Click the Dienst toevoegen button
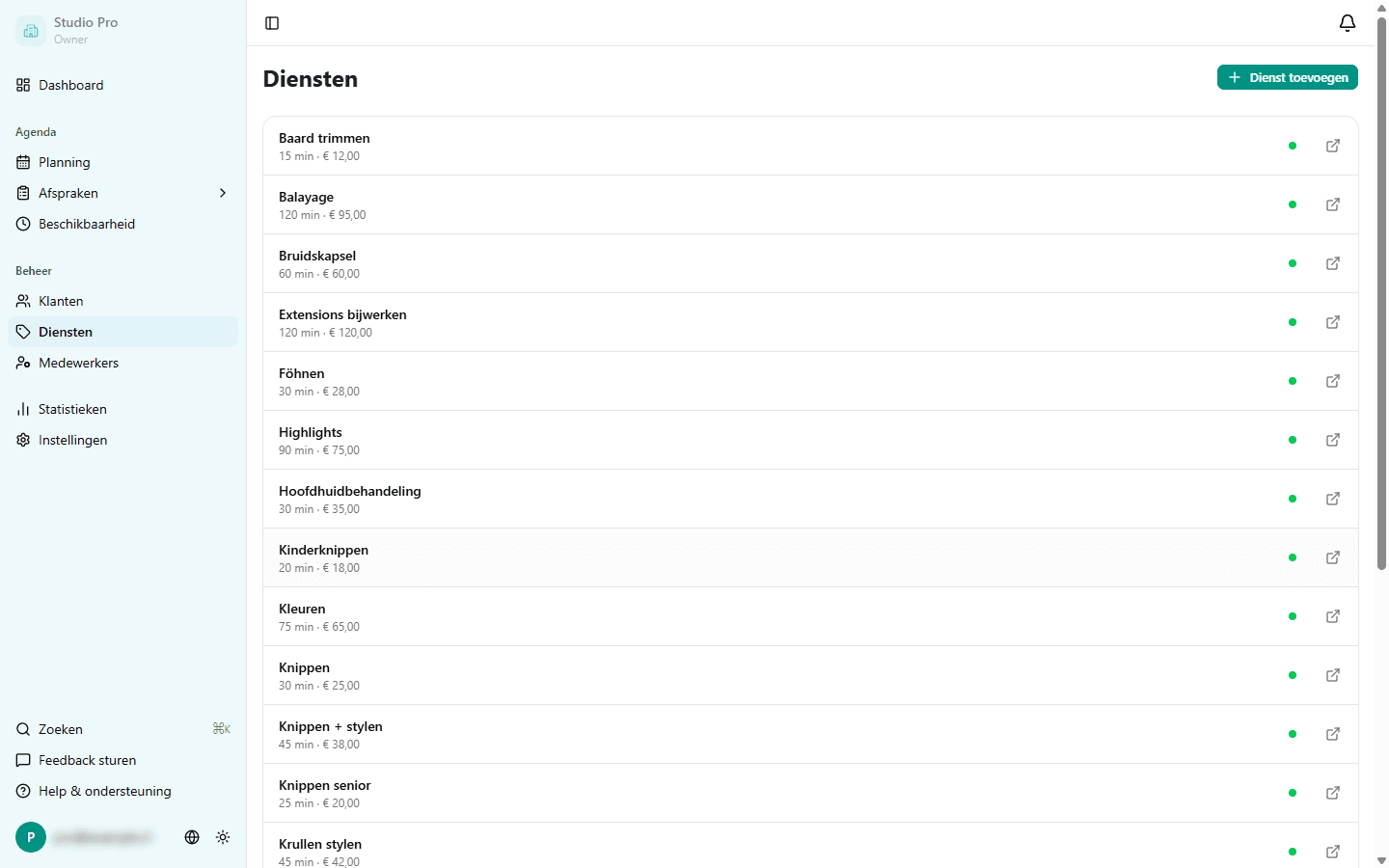 tap(1288, 77)
